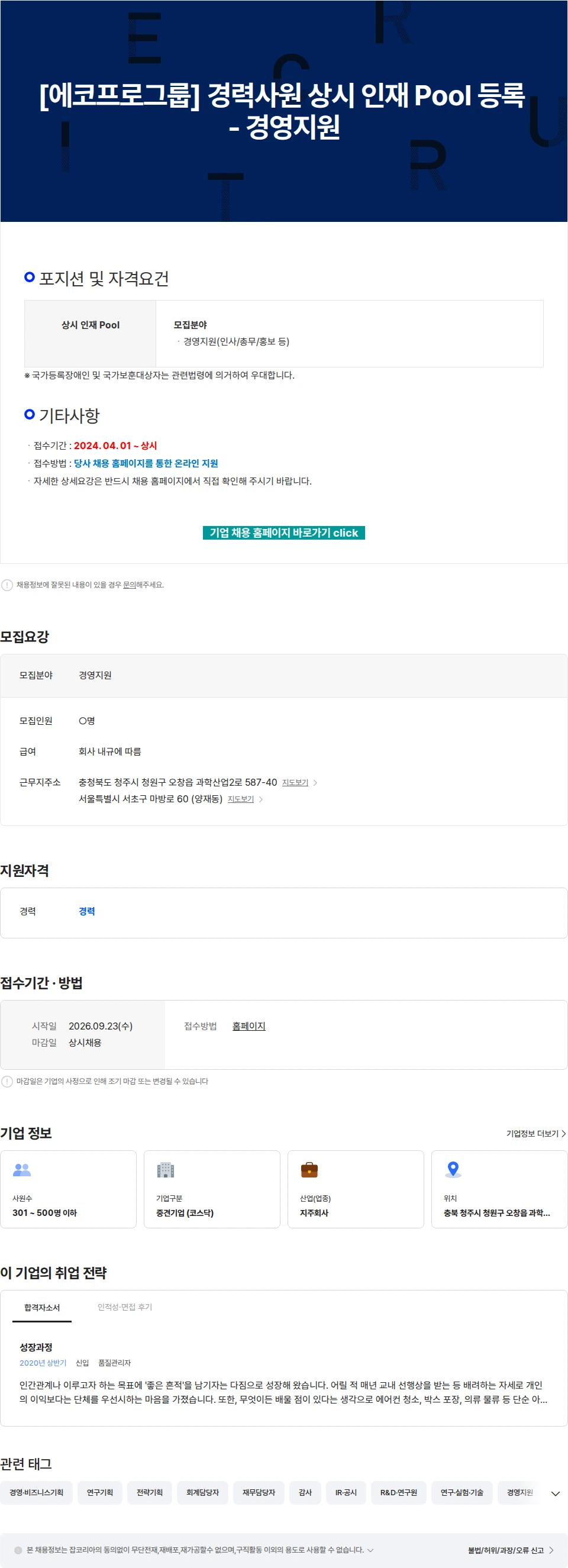Click the 상시채용 deadline value

(85, 1043)
